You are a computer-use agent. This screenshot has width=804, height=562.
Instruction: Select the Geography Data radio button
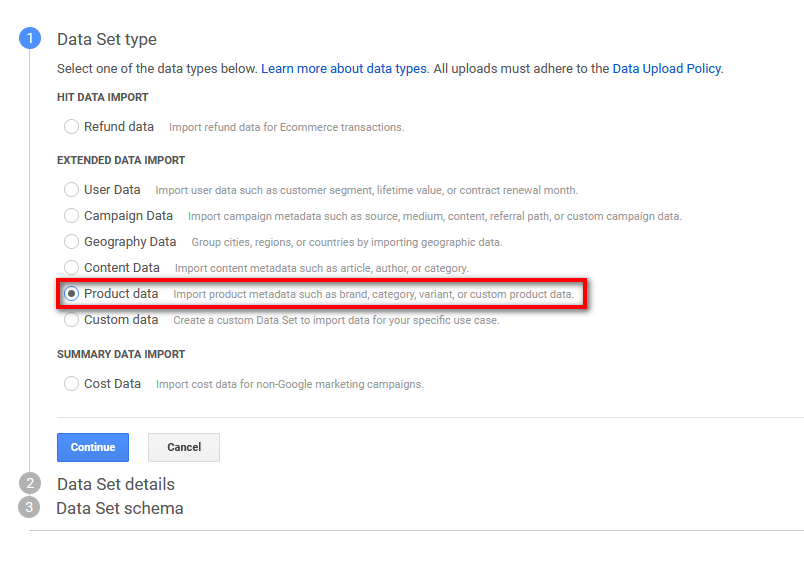pos(71,241)
